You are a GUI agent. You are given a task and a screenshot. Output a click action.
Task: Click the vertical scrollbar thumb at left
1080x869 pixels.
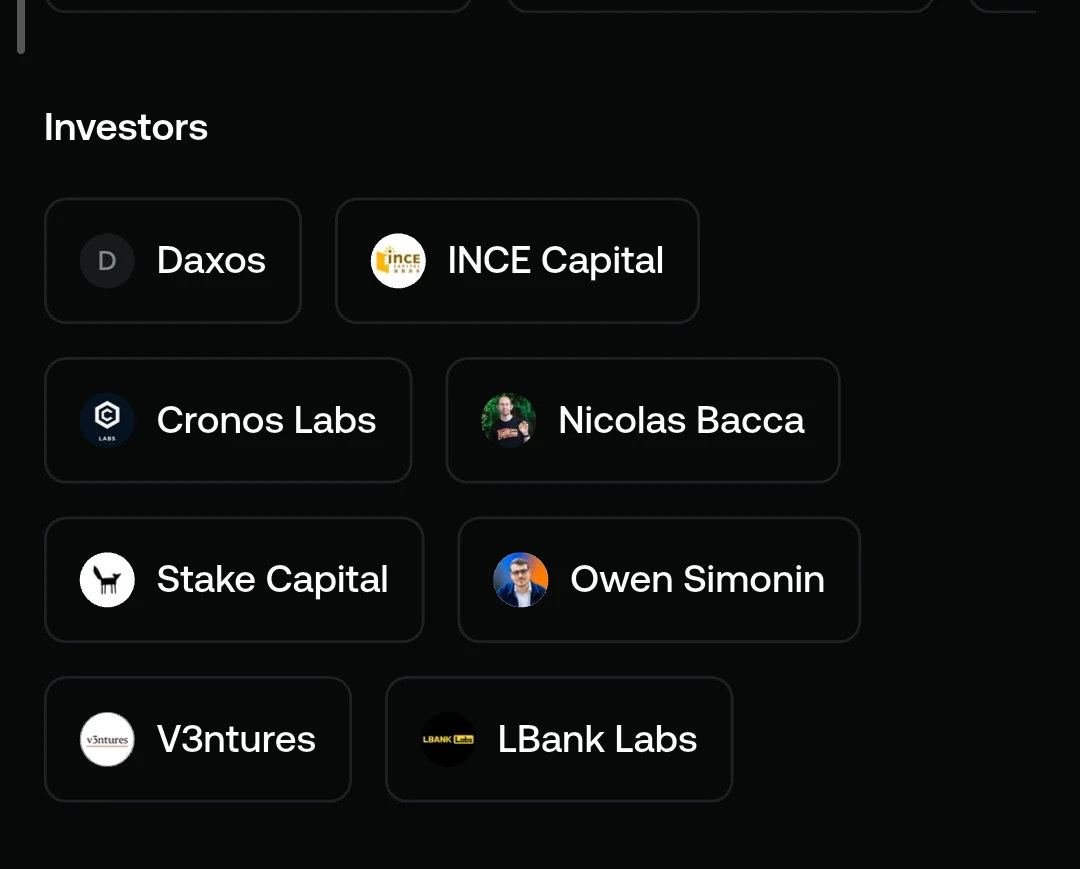[21, 26]
